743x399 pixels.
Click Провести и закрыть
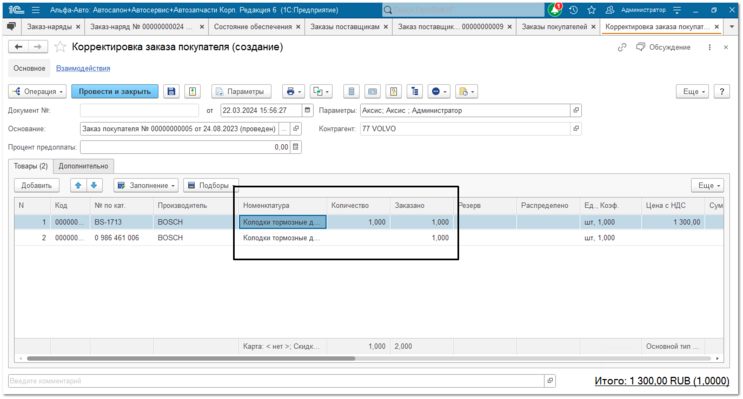pos(115,91)
